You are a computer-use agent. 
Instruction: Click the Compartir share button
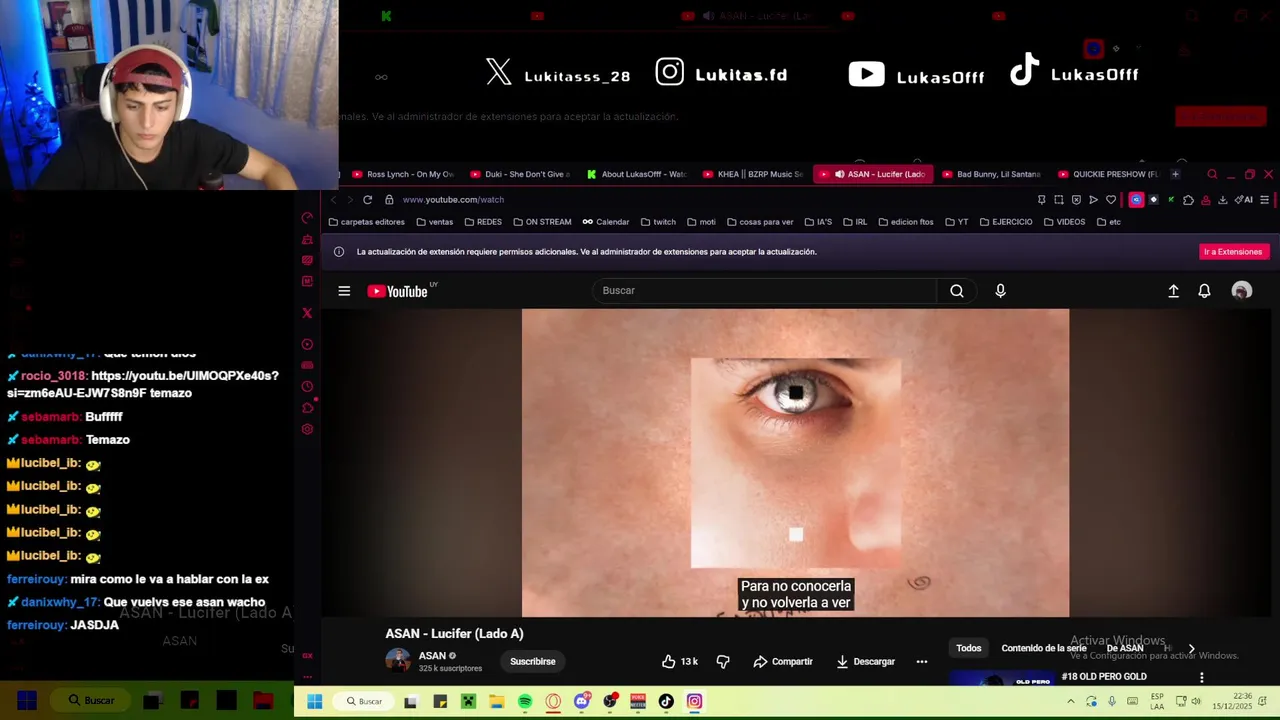(x=782, y=661)
